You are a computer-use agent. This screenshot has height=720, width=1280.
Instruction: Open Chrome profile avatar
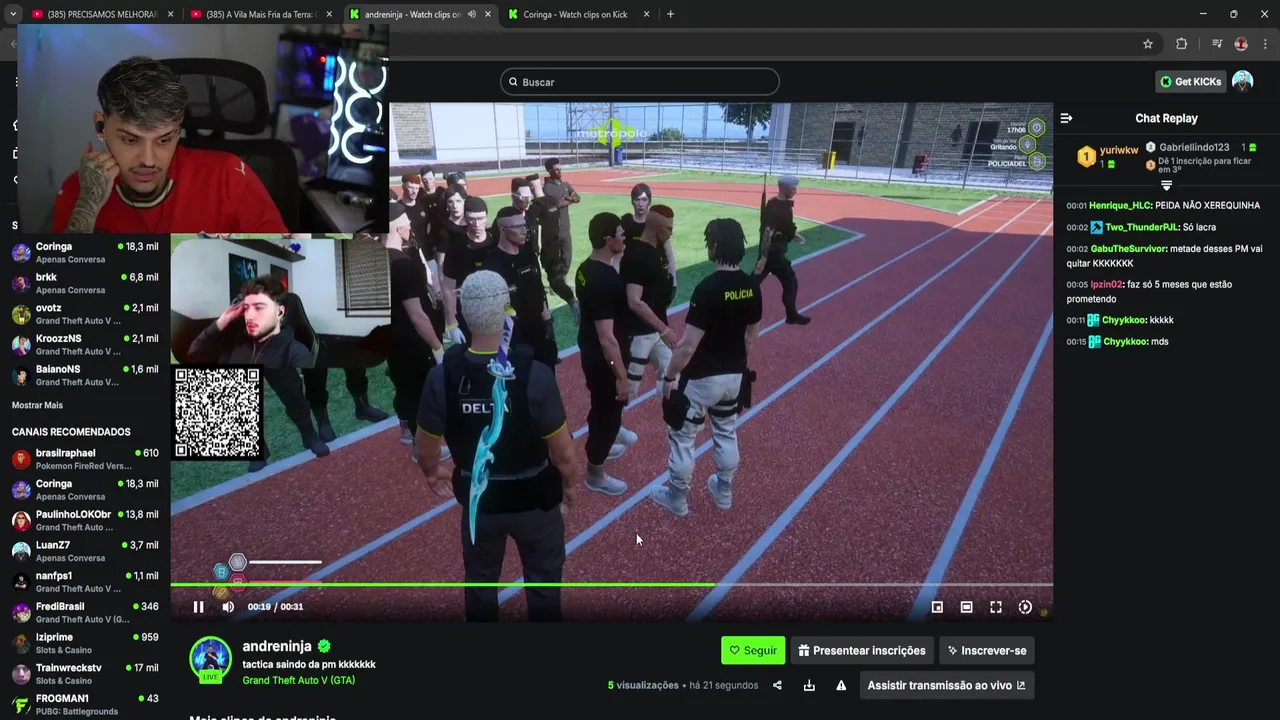tap(1241, 44)
